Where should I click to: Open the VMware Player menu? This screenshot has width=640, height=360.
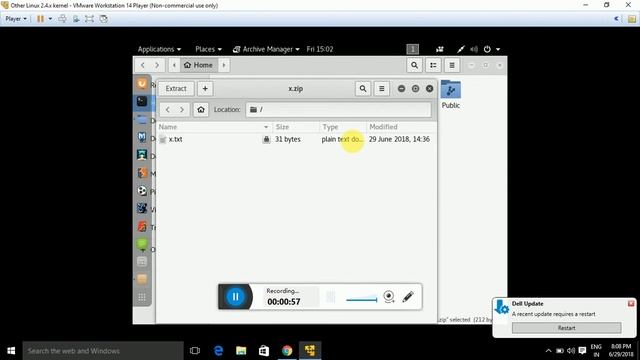pyautogui.click(x=16, y=19)
